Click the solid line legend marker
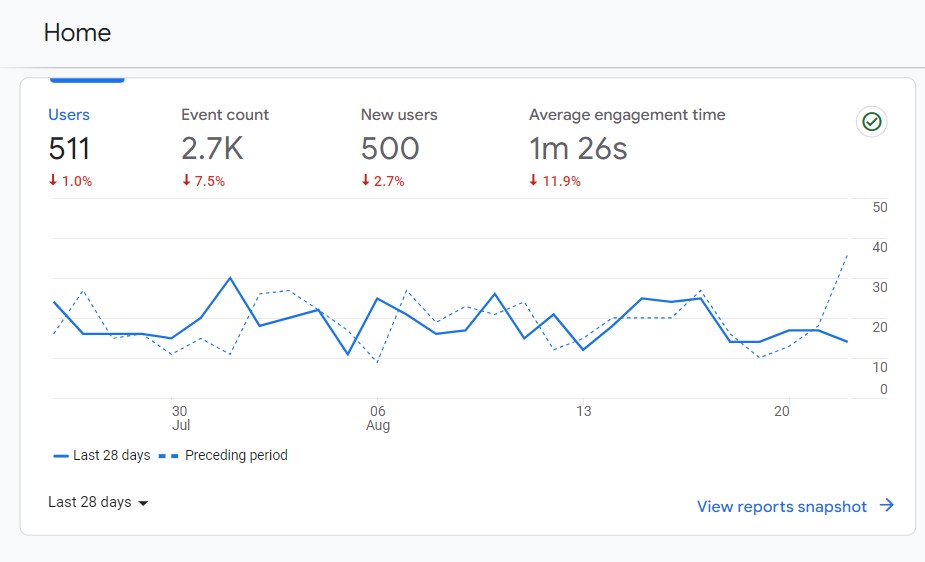 pos(61,456)
